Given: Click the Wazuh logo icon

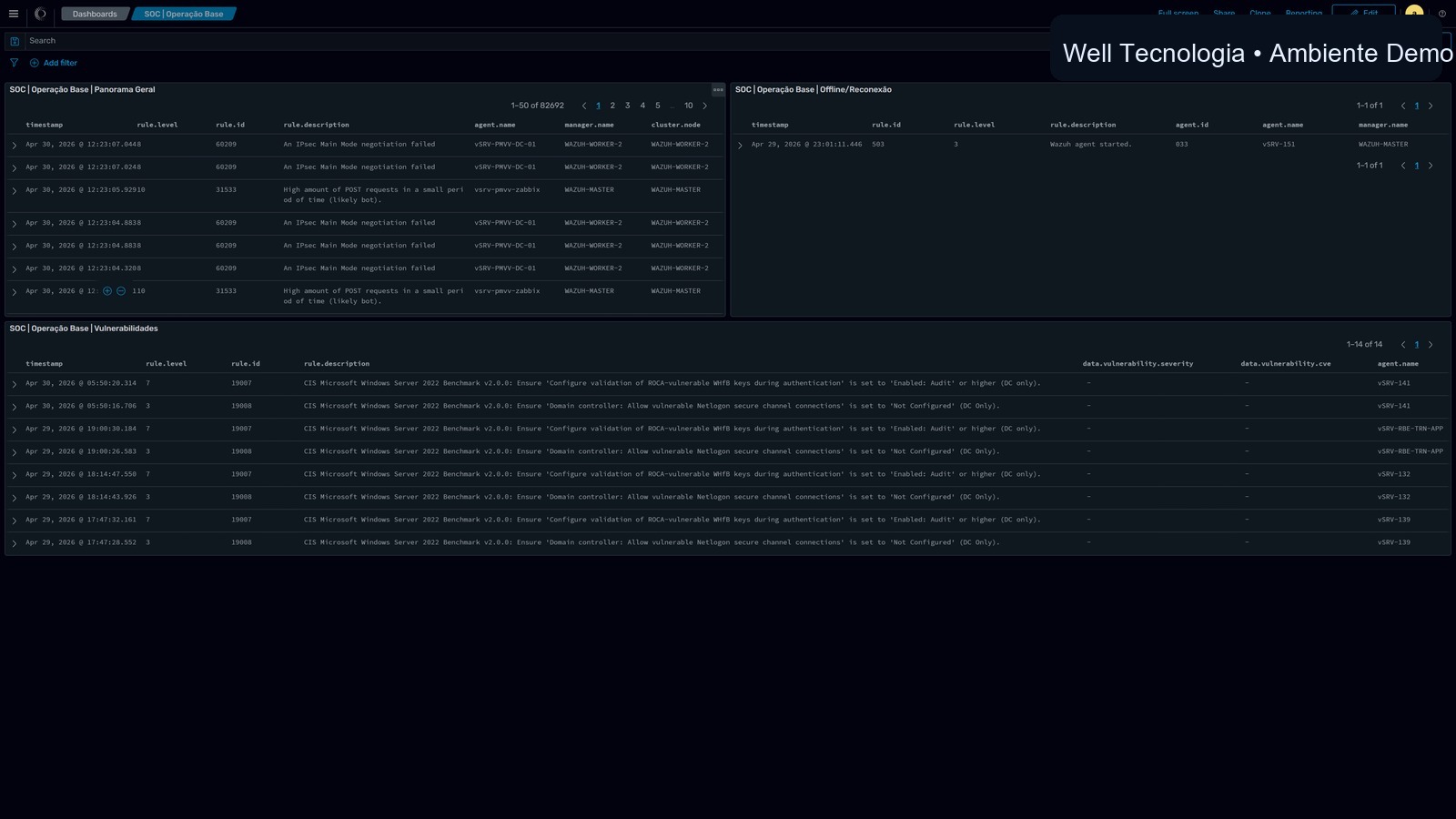Looking at the screenshot, I should (40, 14).
